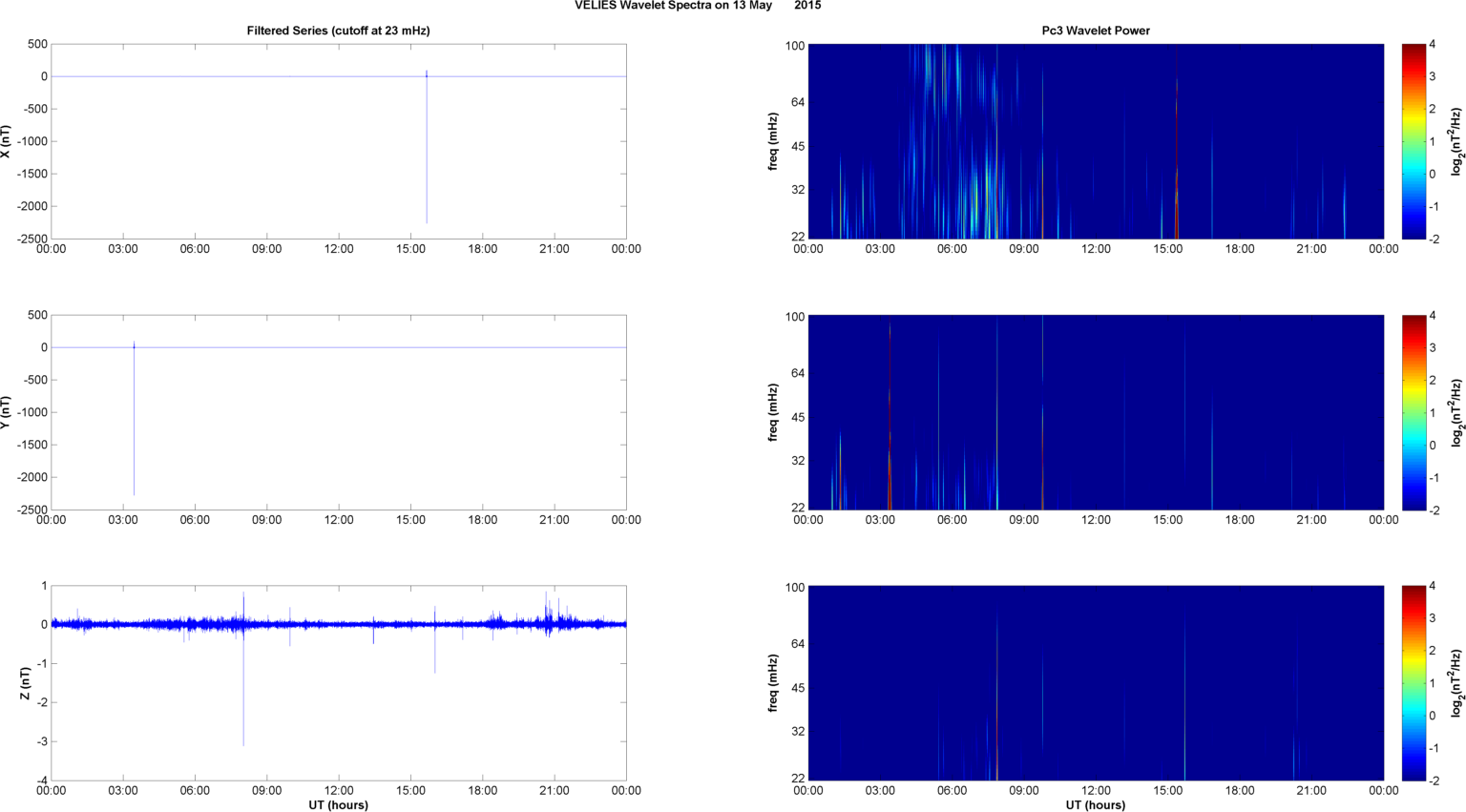Select the Filtered Series column title

(339, 31)
